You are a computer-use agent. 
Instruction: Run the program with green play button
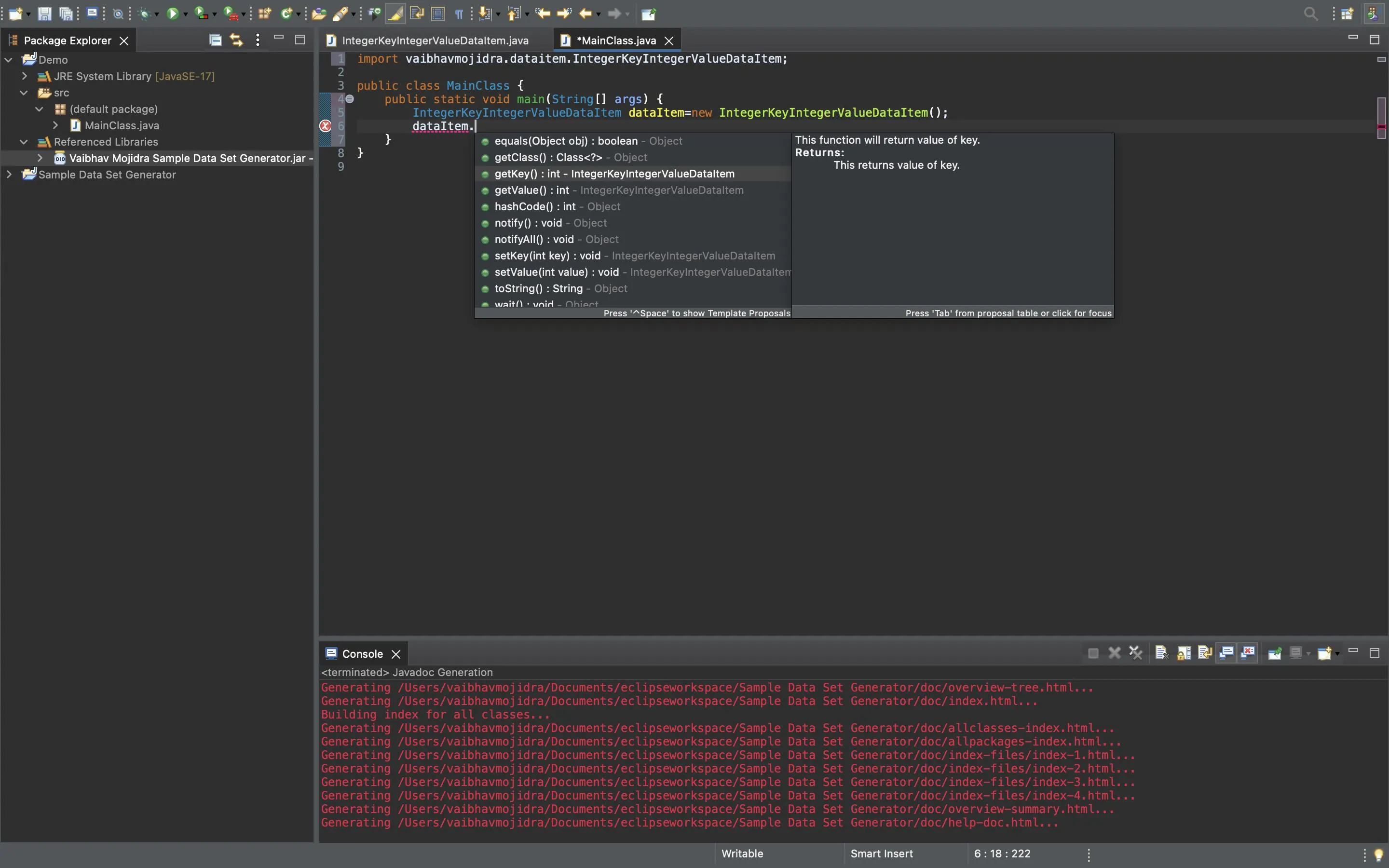[172, 14]
